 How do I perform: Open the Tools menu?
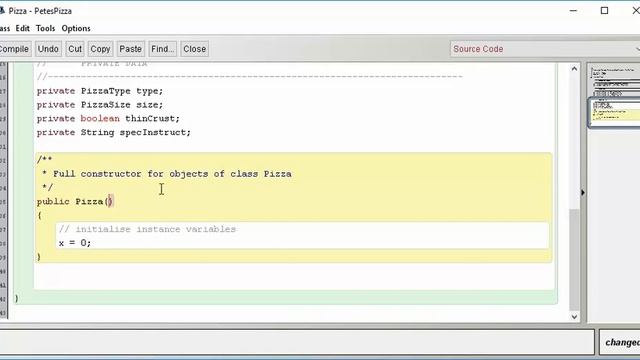click(x=45, y=29)
